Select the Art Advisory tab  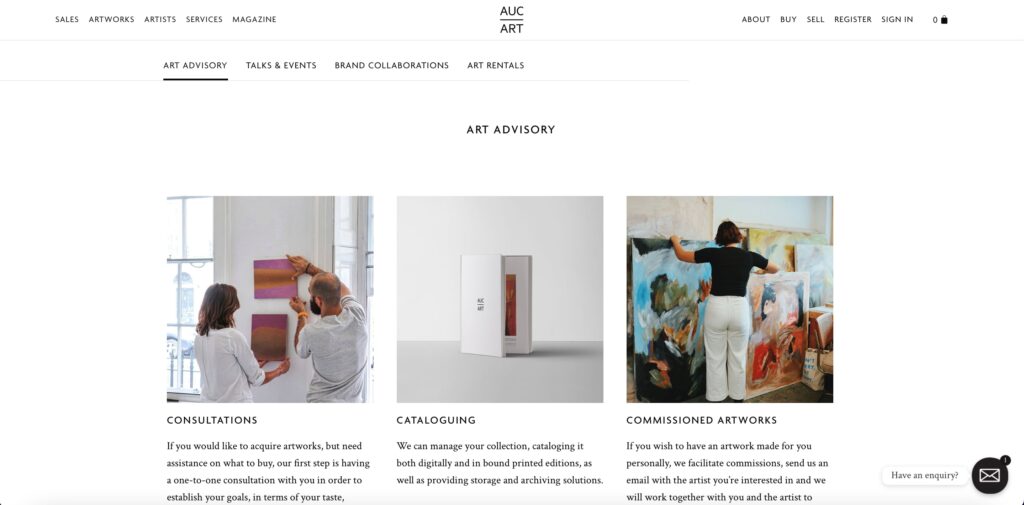[x=195, y=65]
